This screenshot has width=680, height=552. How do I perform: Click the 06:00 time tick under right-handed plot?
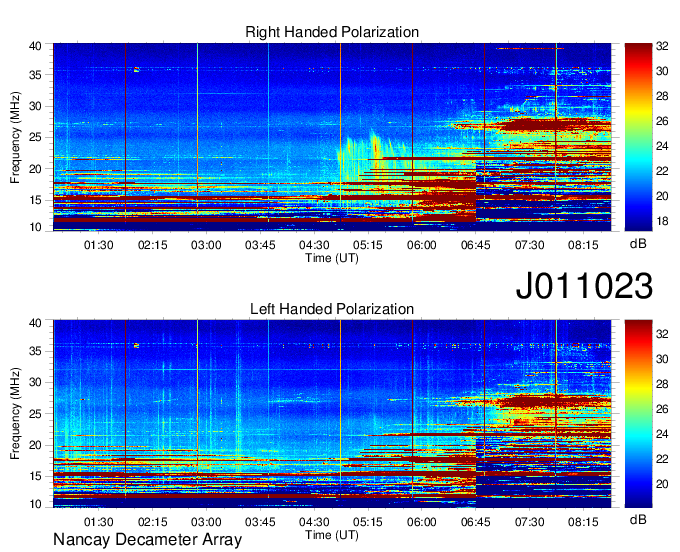pos(422,245)
